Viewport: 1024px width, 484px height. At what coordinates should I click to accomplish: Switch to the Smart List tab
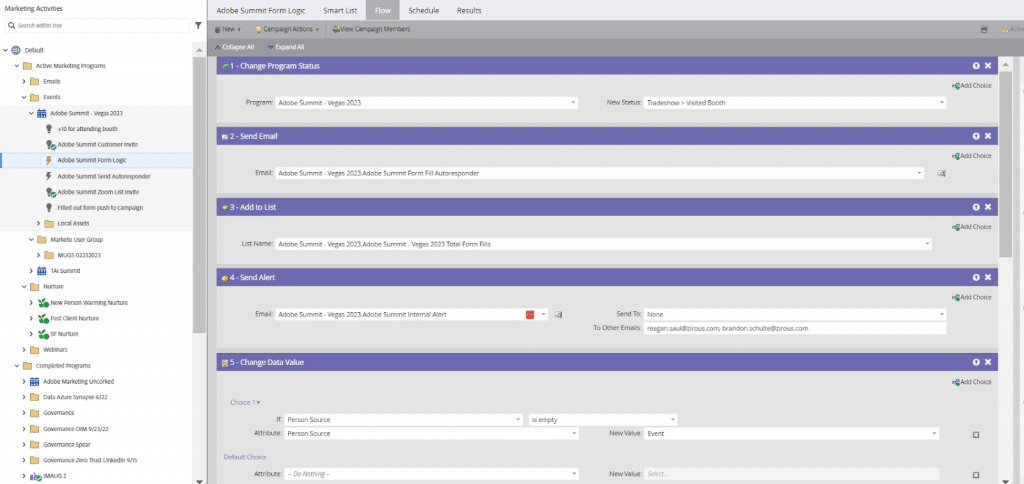(340, 10)
